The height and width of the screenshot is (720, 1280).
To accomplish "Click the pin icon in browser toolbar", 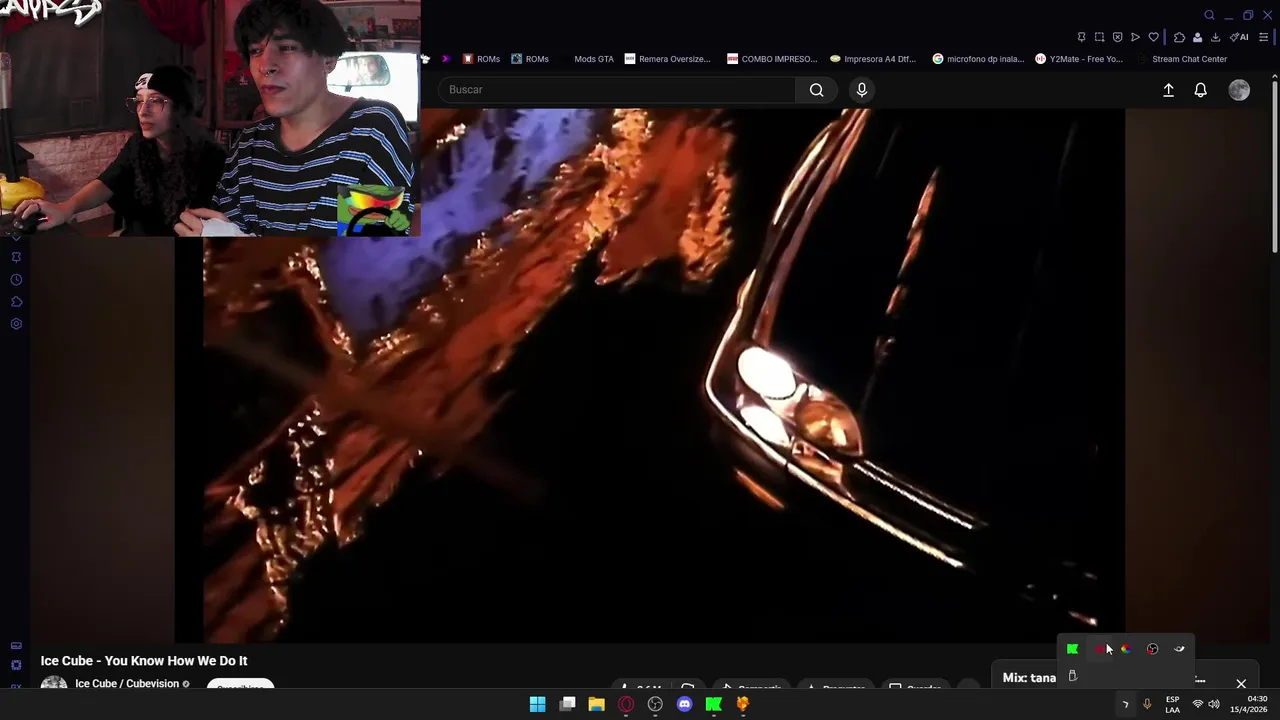I will [x=1081, y=37].
